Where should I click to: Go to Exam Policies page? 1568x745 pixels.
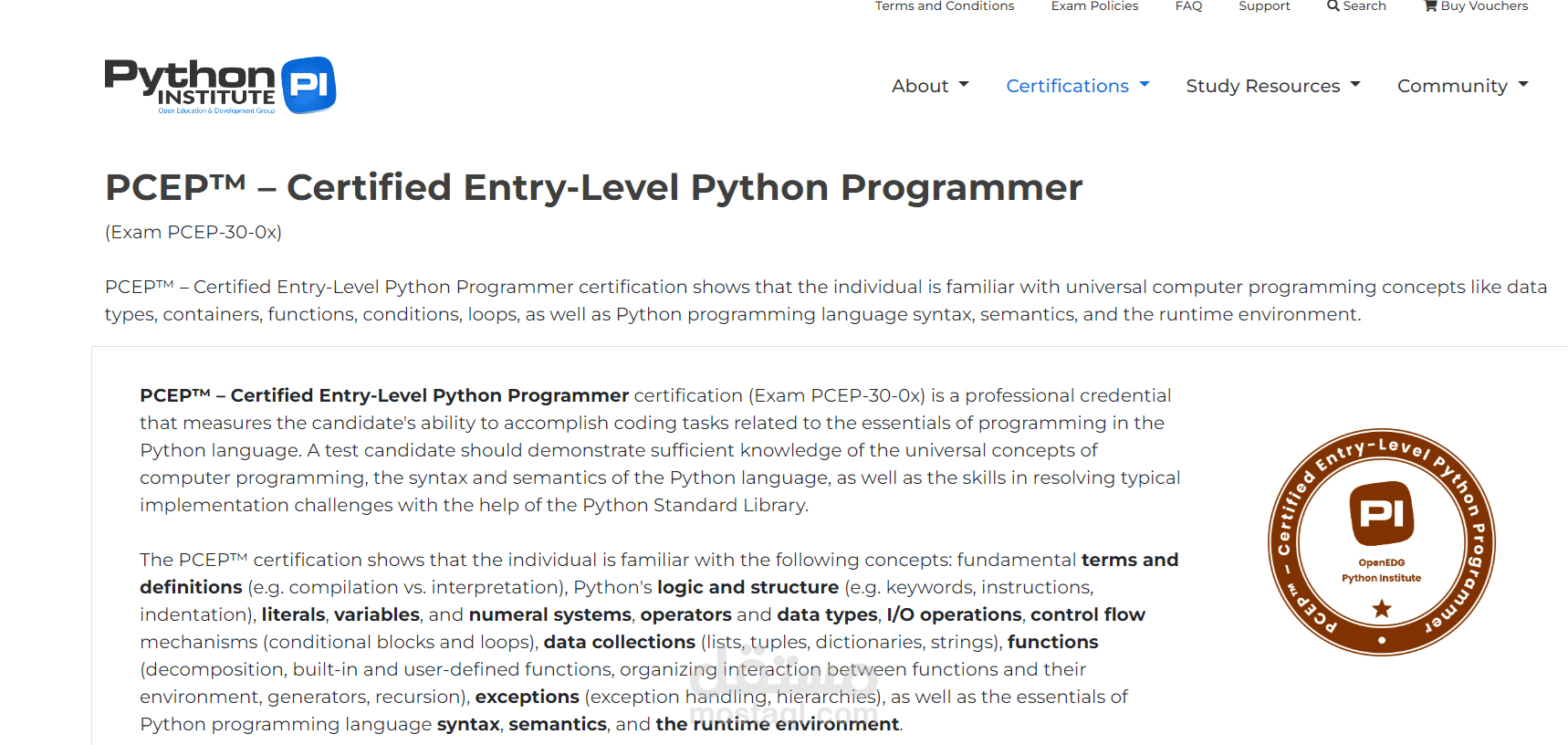pyautogui.click(x=1094, y=5)
